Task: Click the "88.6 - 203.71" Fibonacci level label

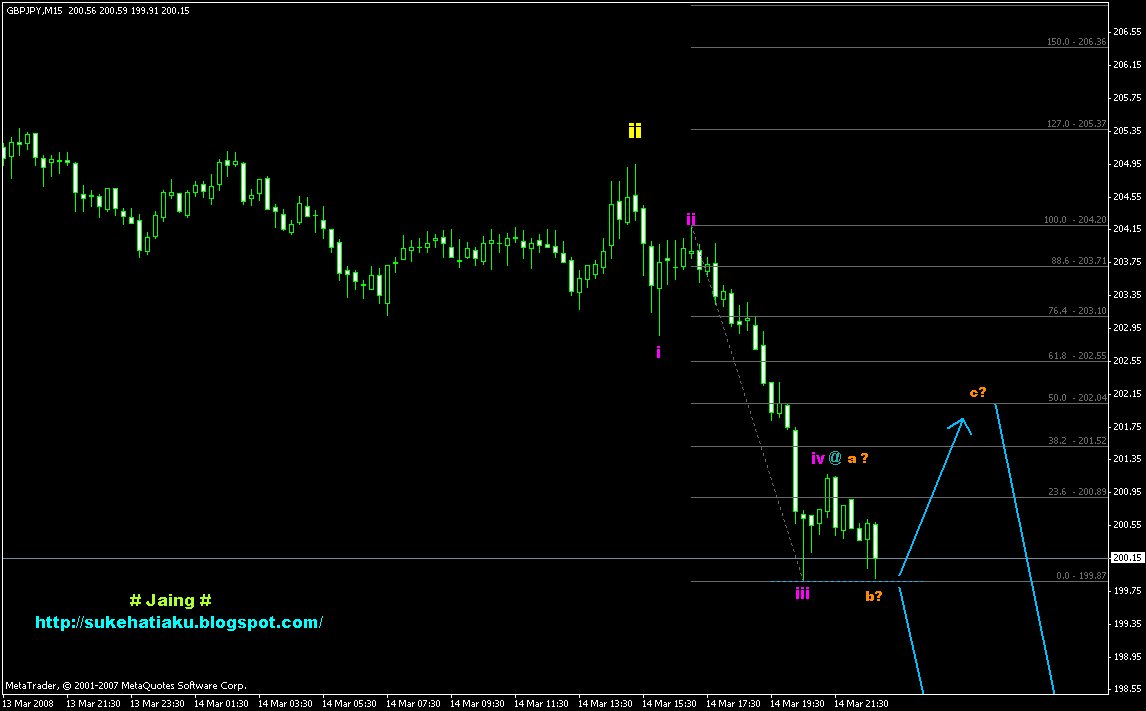Action: pos(1079,260)
